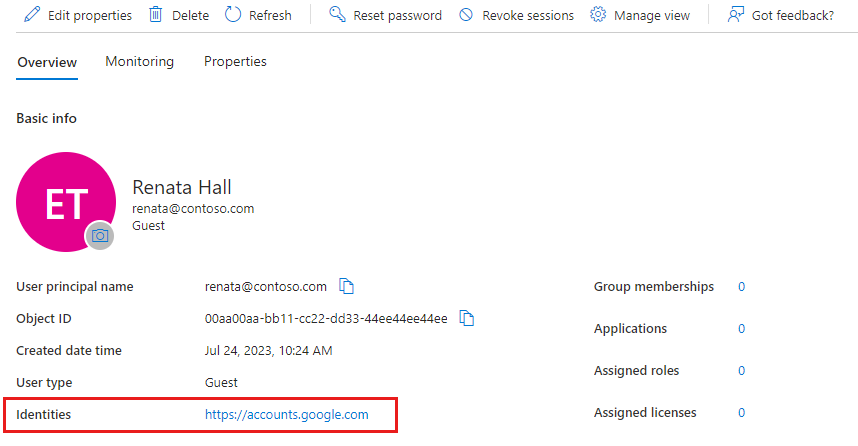Change profile photo via camera icon
The image size is (858, 446).
point(99,235)
